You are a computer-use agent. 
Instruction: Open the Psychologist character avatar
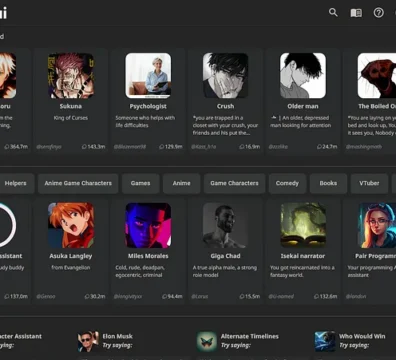tap(148, 76)
